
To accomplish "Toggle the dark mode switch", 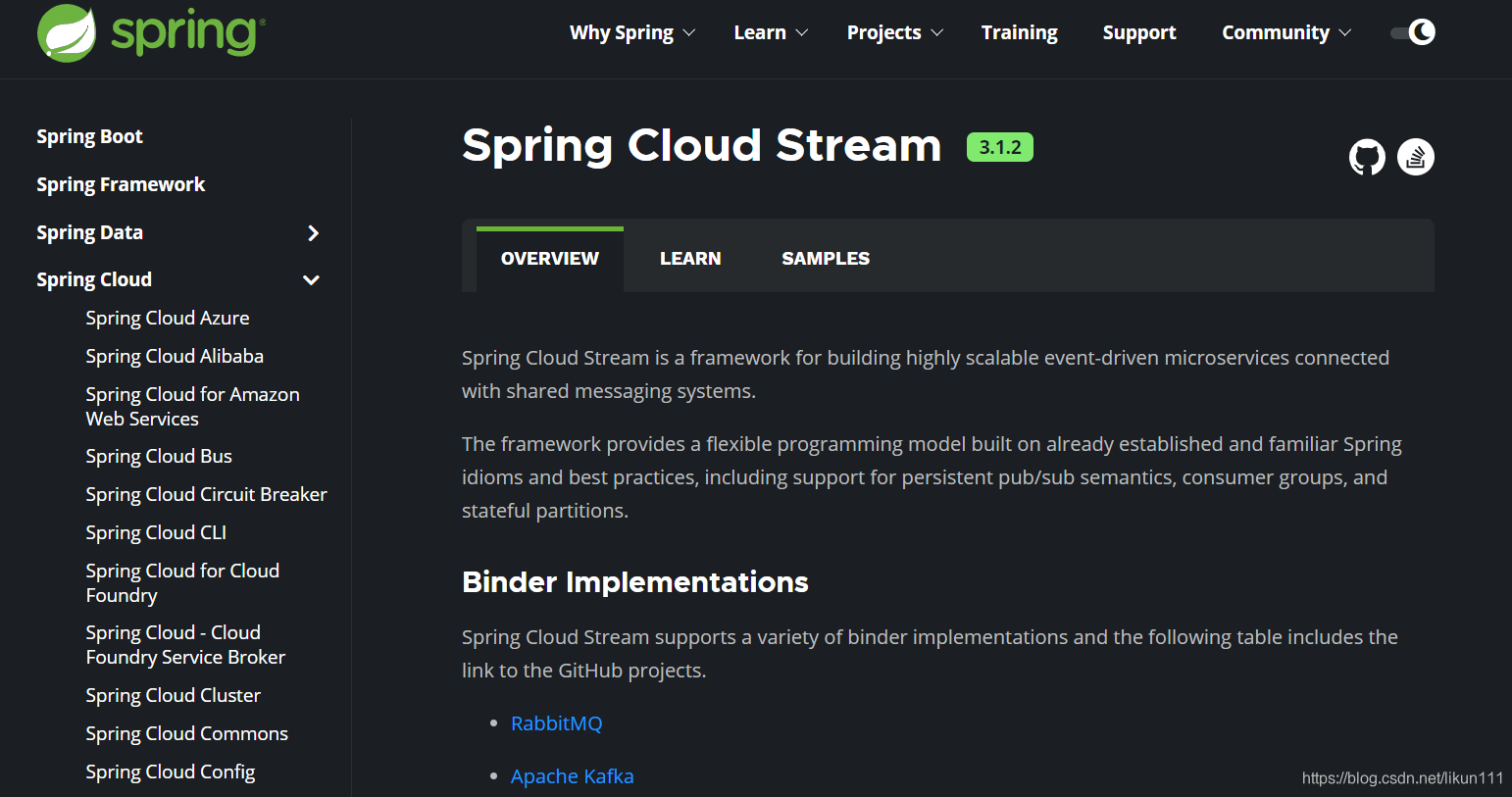I will pos(1413,32).
